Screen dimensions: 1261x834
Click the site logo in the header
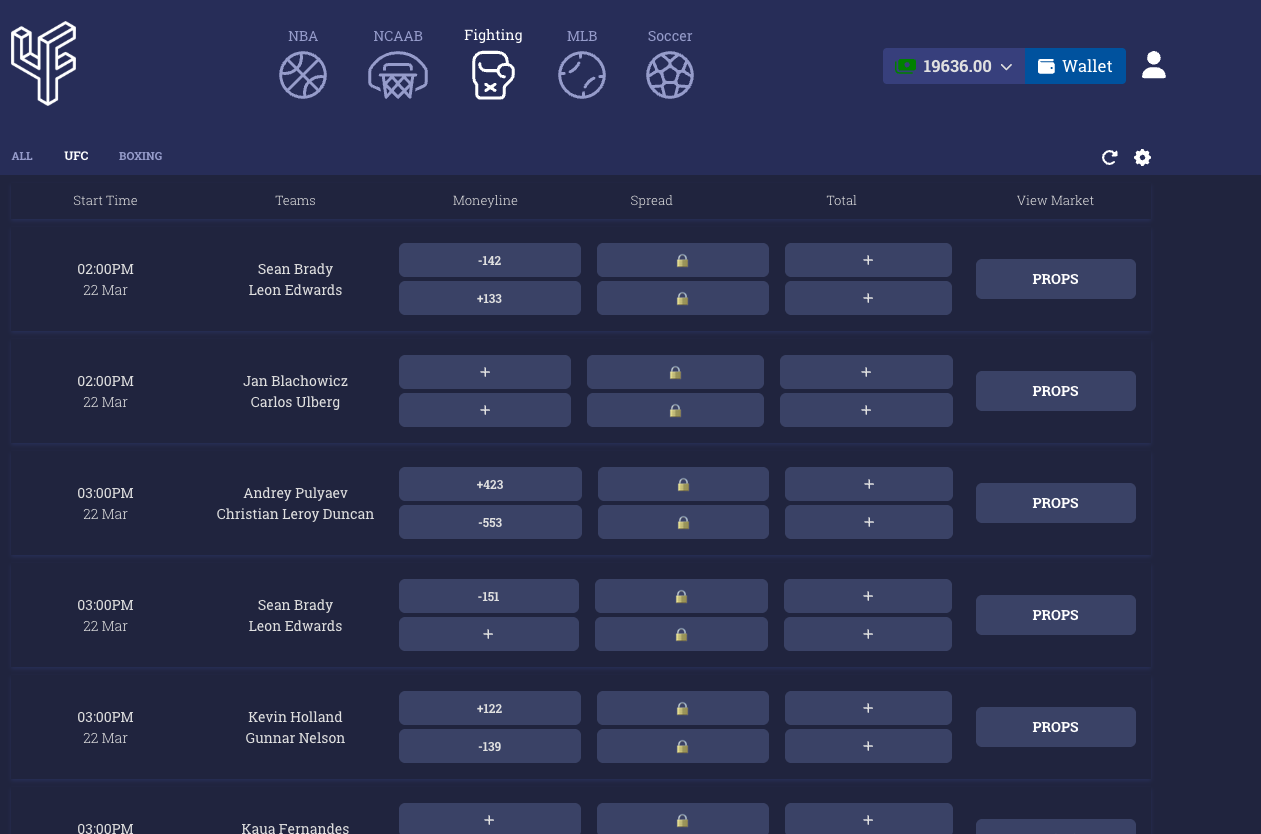click(43, 63)
